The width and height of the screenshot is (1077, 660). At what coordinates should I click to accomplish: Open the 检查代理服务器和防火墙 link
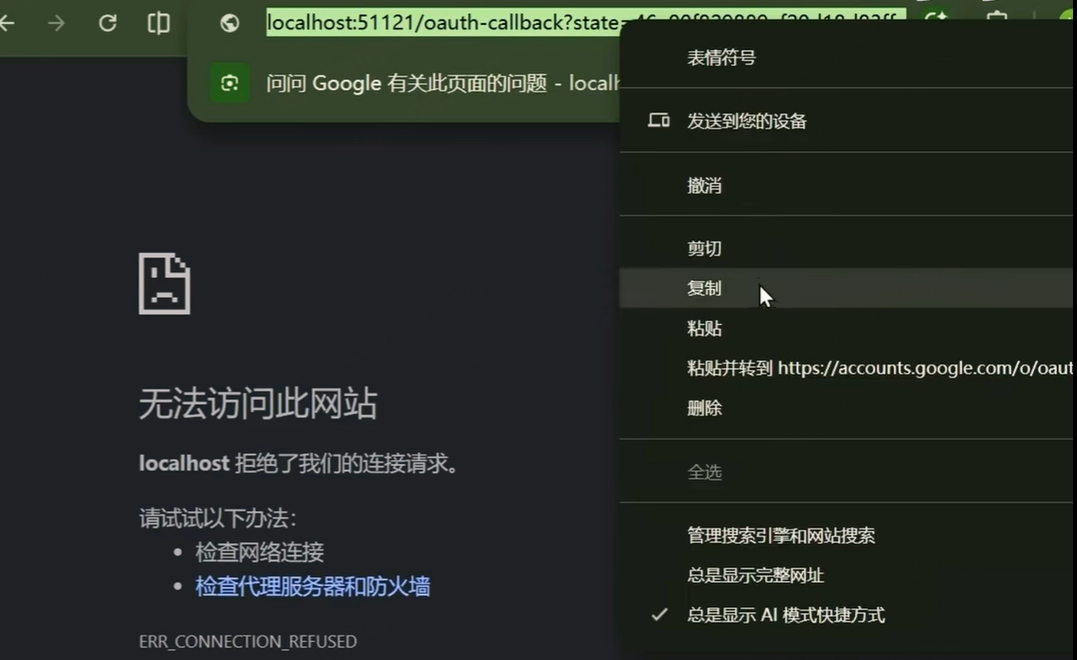(313, 587)
